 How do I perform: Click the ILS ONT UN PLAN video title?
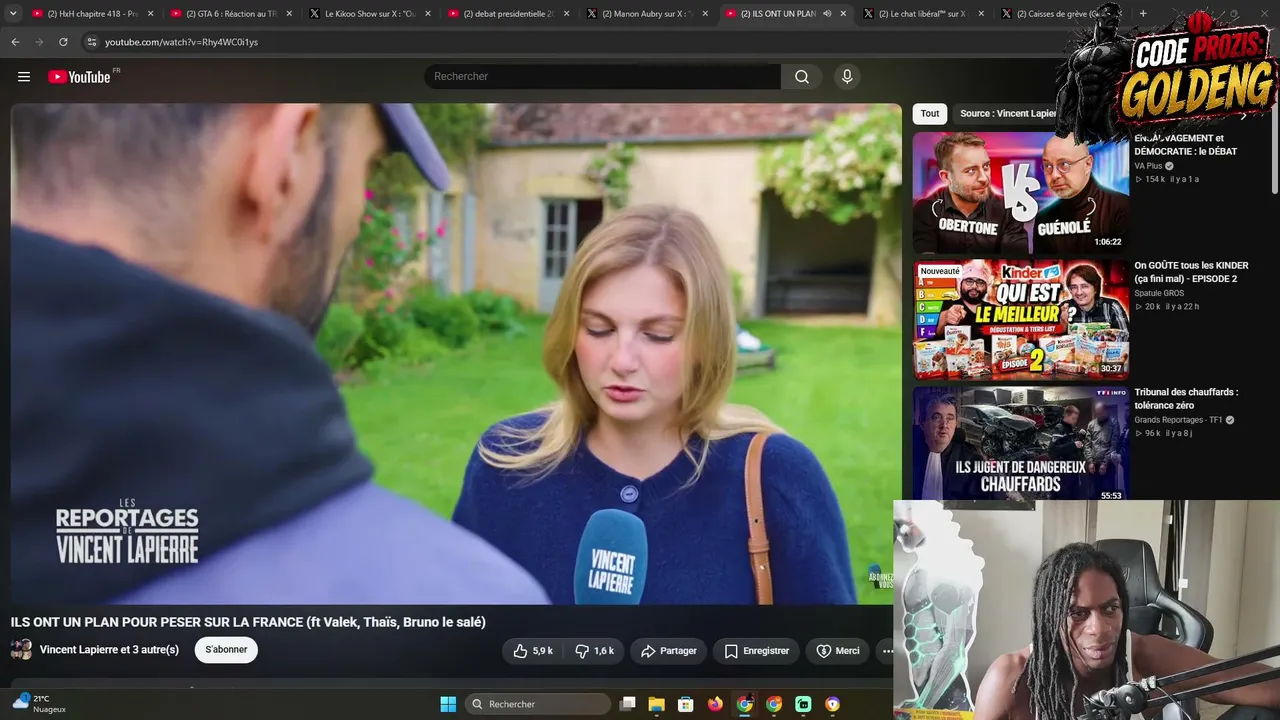click(x=248, y=622)
